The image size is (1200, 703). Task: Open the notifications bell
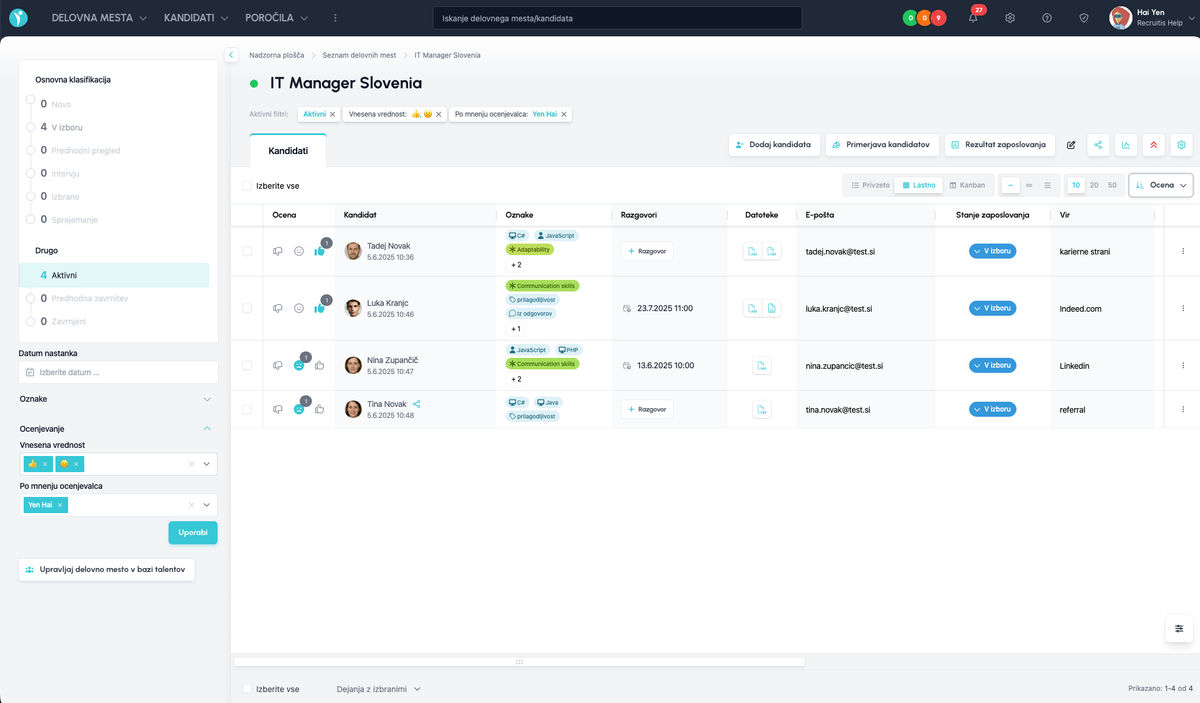[973, 18]
